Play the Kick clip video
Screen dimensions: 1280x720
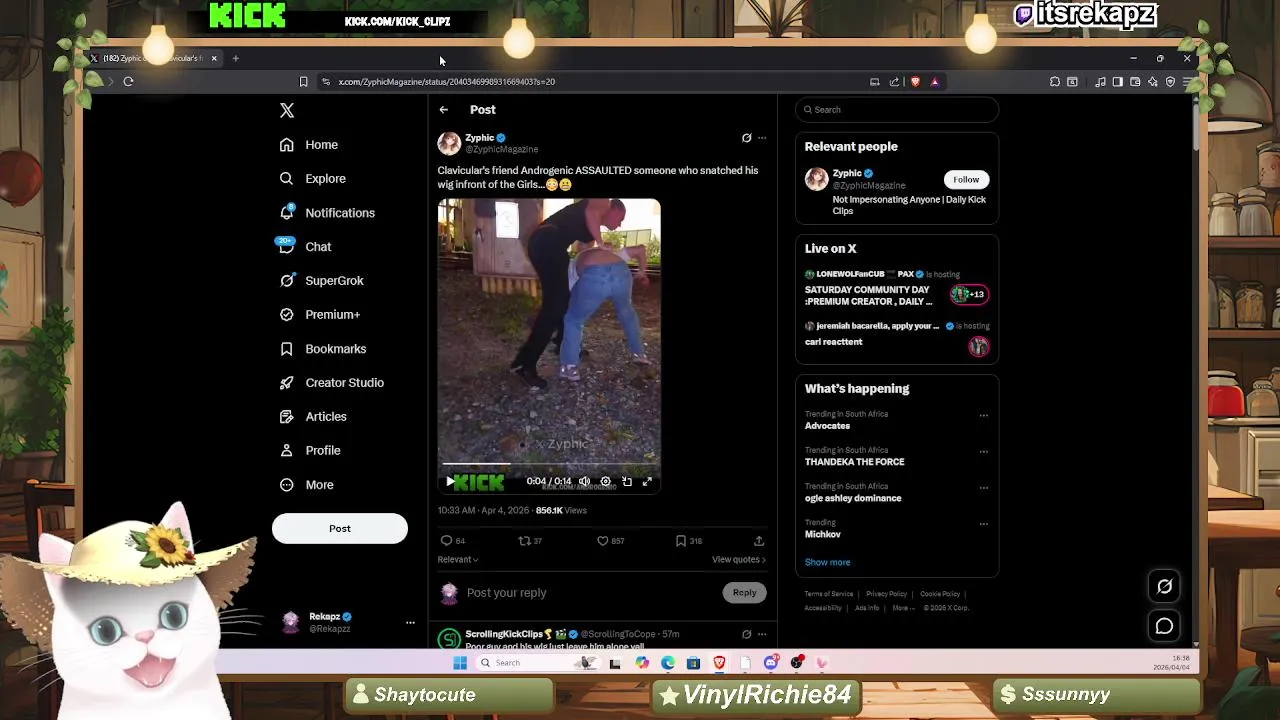(449, 482)
